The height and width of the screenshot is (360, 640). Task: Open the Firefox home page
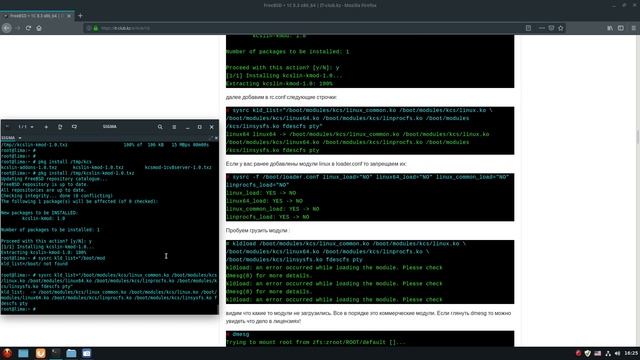pyautogui.click(x=39, y=28)
